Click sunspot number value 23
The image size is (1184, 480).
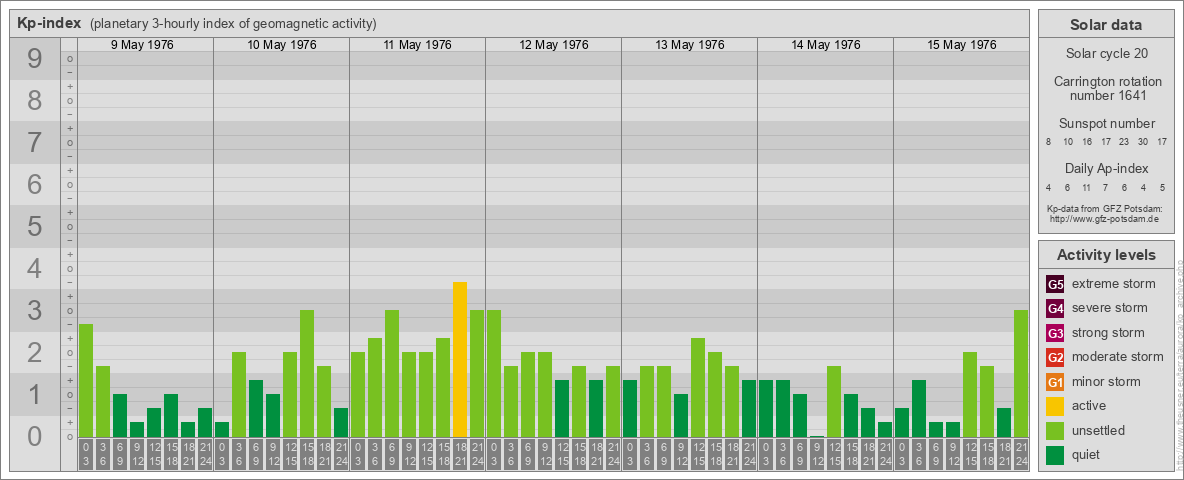1124,143
